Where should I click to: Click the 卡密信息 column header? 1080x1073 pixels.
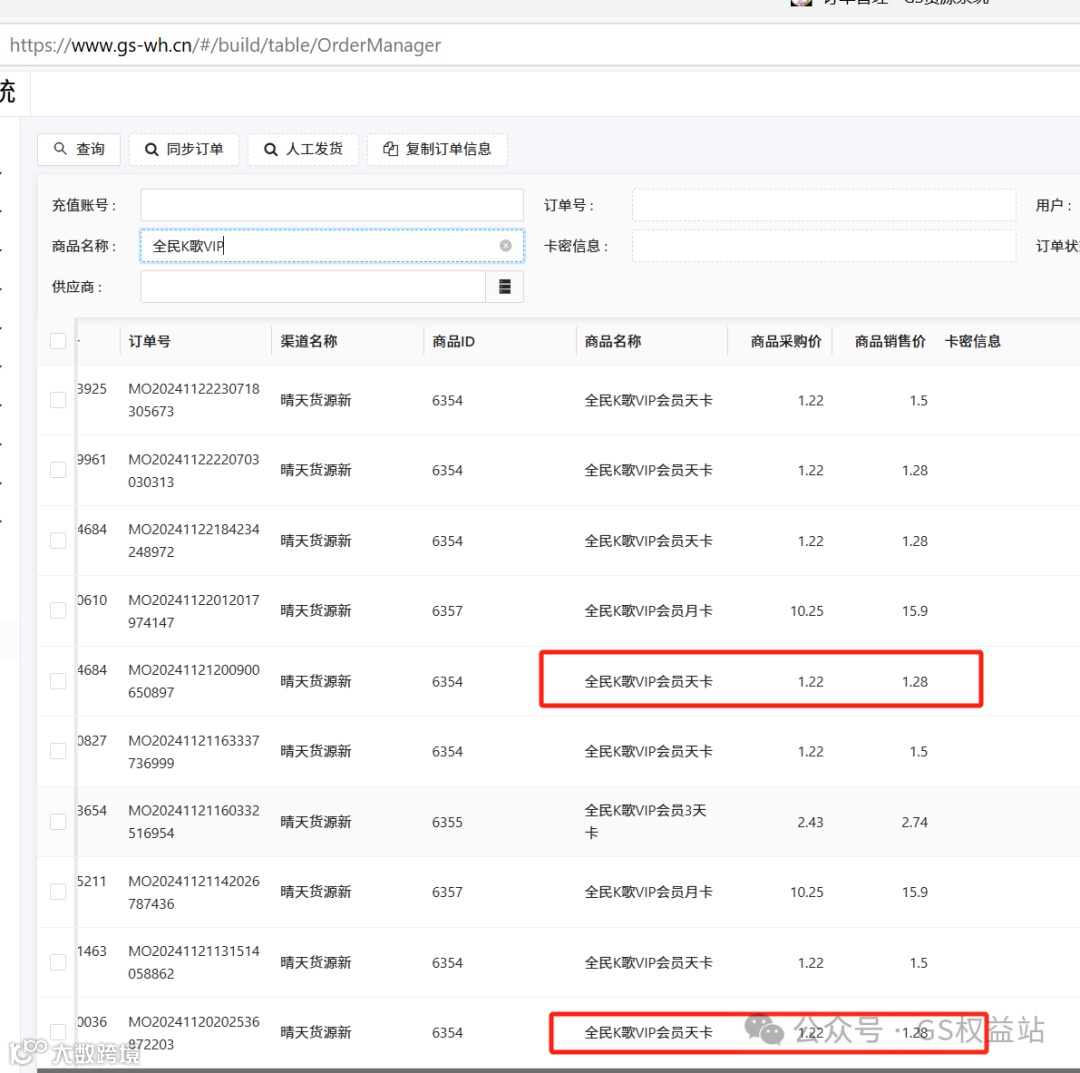point(973,342)
